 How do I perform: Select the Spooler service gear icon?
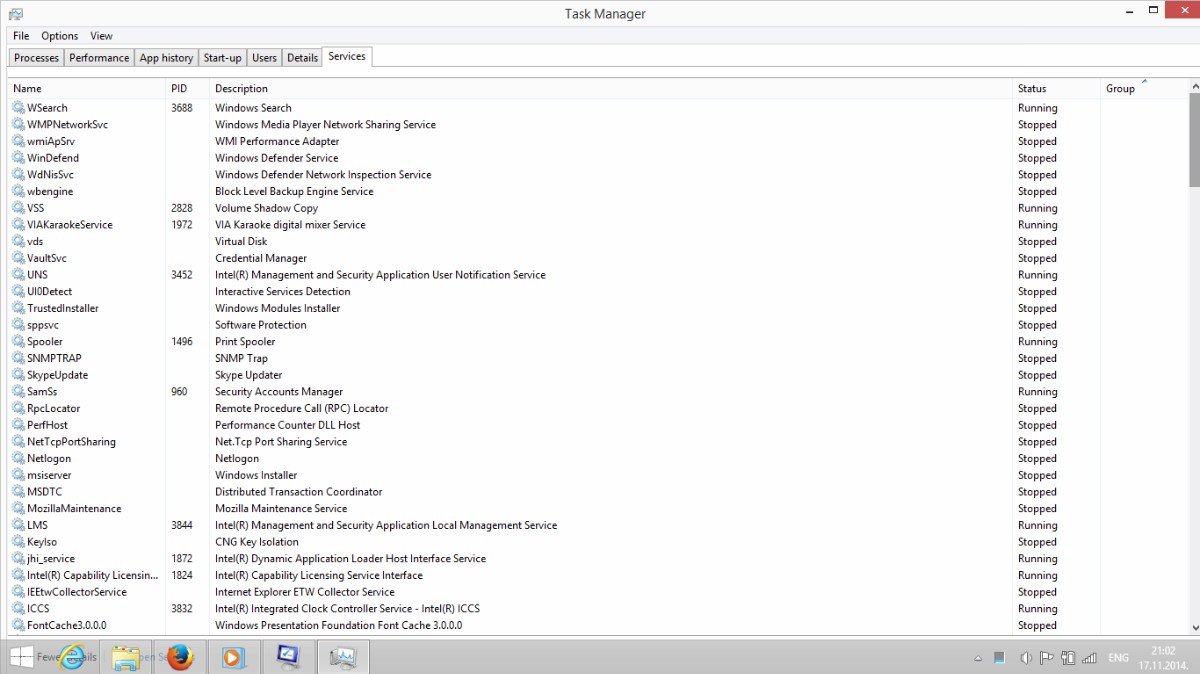point(18,342)
